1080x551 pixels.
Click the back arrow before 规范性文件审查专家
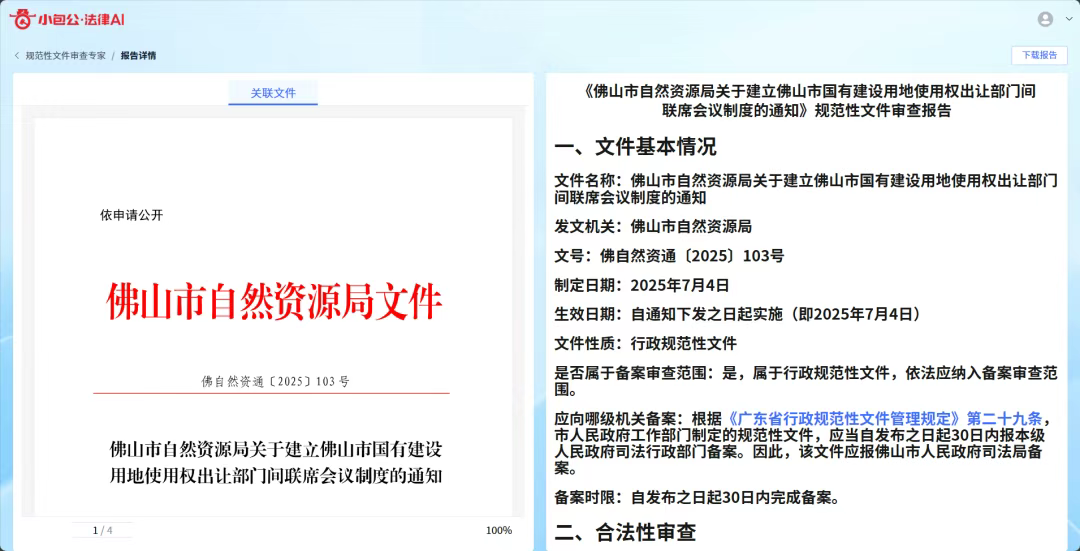coord(17,56)
